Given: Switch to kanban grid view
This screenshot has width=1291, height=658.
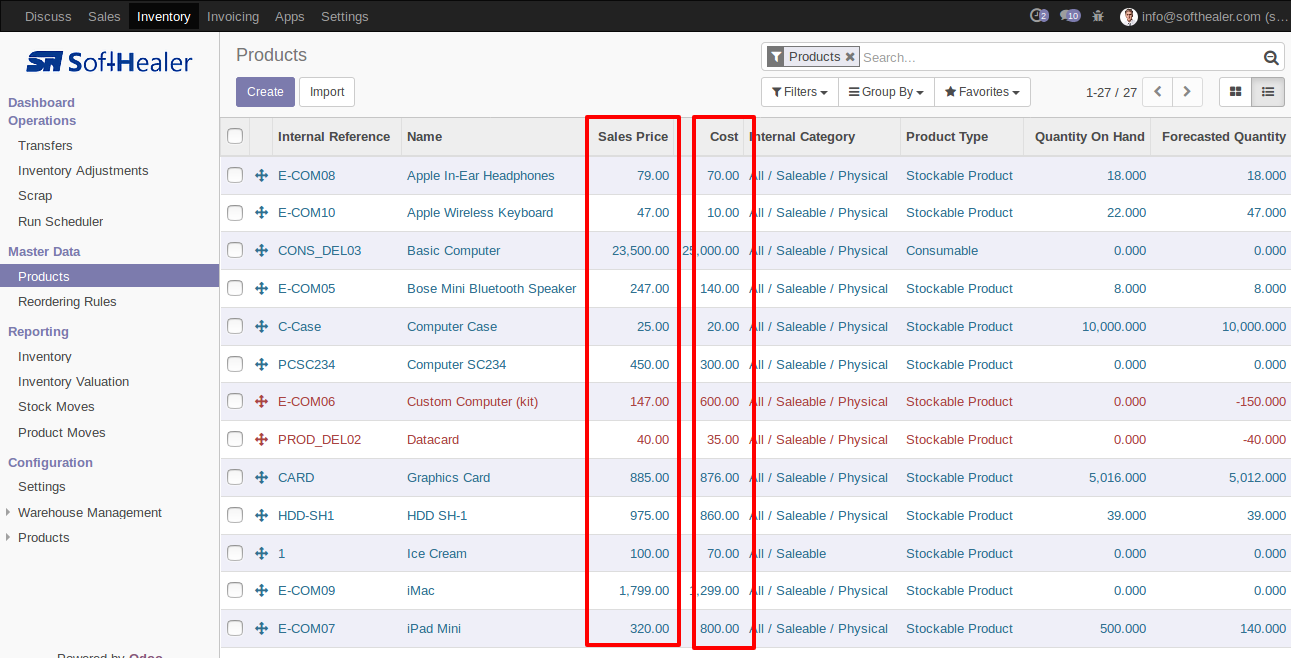Looking at the screenshot, I should [1235, 92].
